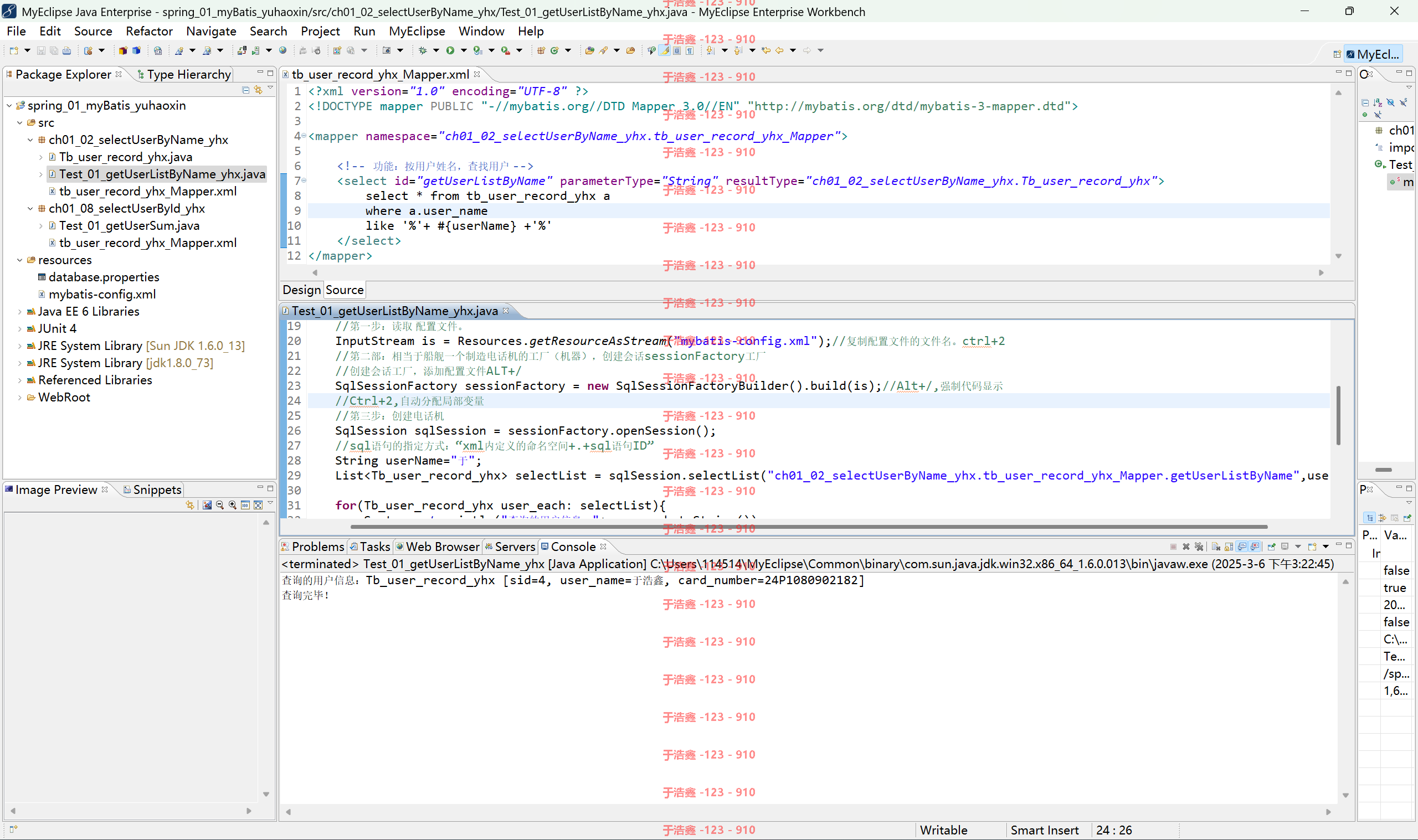Click Collapse All icon in Package Explorer
The width and height of the screenshot is (1418, 840).
point(246,90)
